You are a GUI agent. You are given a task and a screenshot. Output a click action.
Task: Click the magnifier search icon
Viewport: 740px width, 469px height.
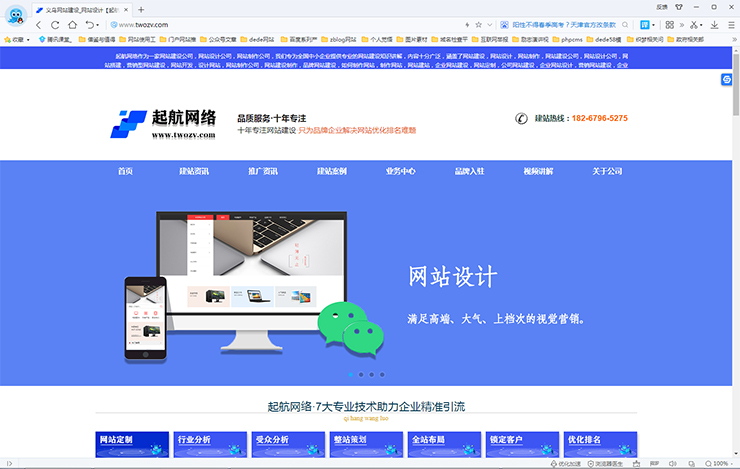(625, 25)
